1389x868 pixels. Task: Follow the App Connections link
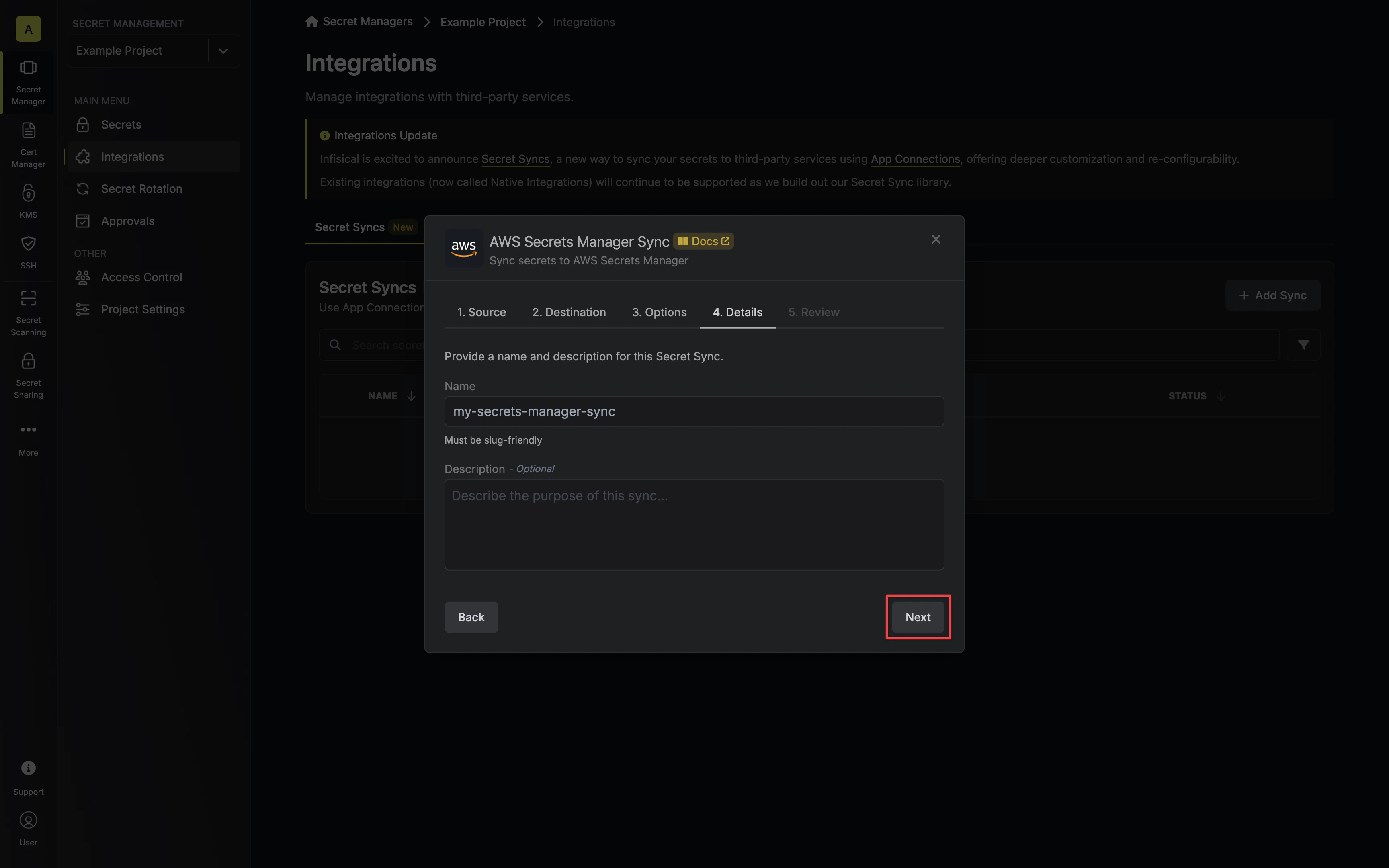pos(915,159)
